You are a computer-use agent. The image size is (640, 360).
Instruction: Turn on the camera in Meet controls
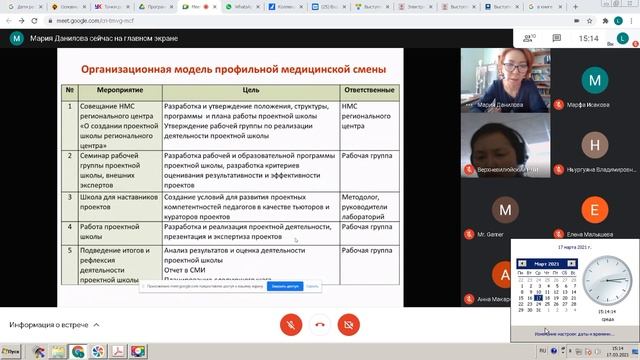click(349, 325)
